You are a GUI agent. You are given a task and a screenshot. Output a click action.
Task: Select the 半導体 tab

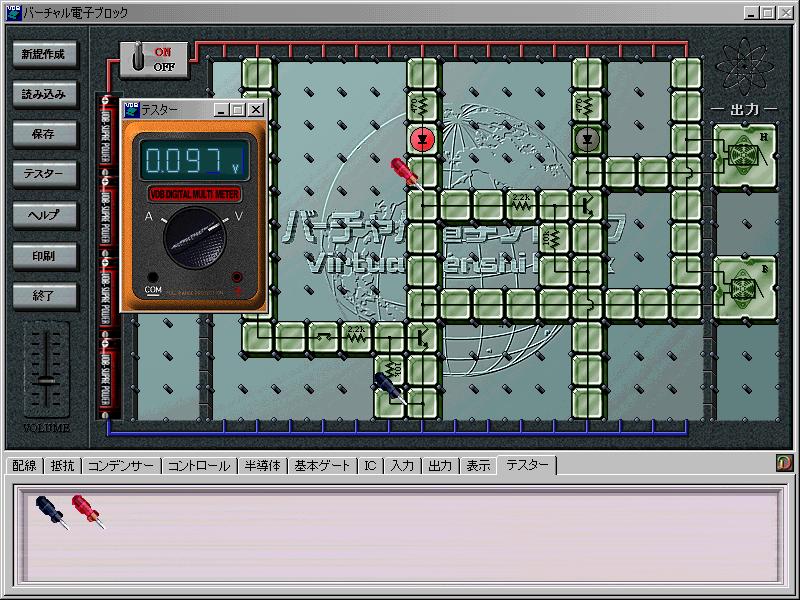(262, 466)
